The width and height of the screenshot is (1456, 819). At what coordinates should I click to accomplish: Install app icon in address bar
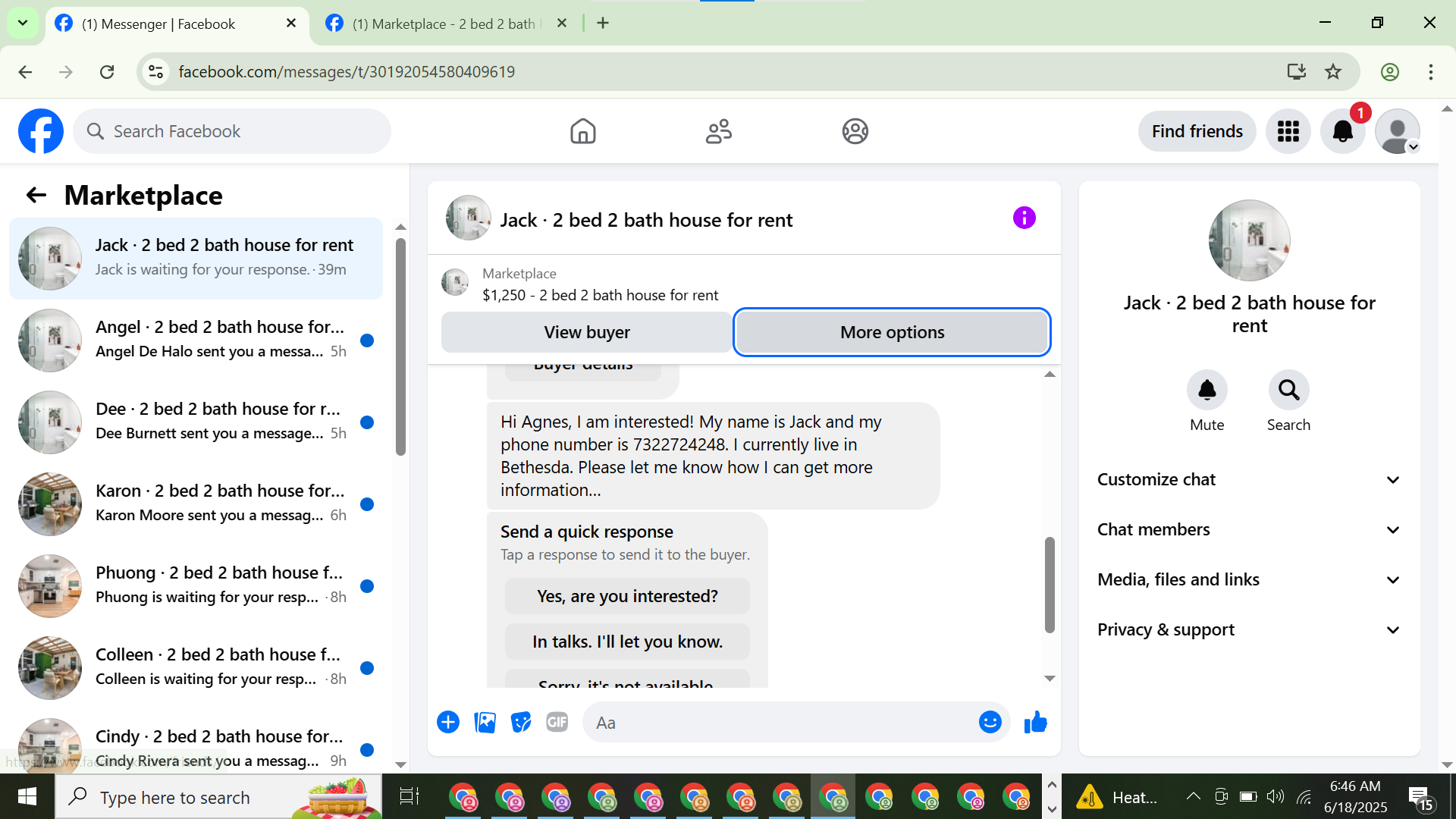coord(1296,71)
